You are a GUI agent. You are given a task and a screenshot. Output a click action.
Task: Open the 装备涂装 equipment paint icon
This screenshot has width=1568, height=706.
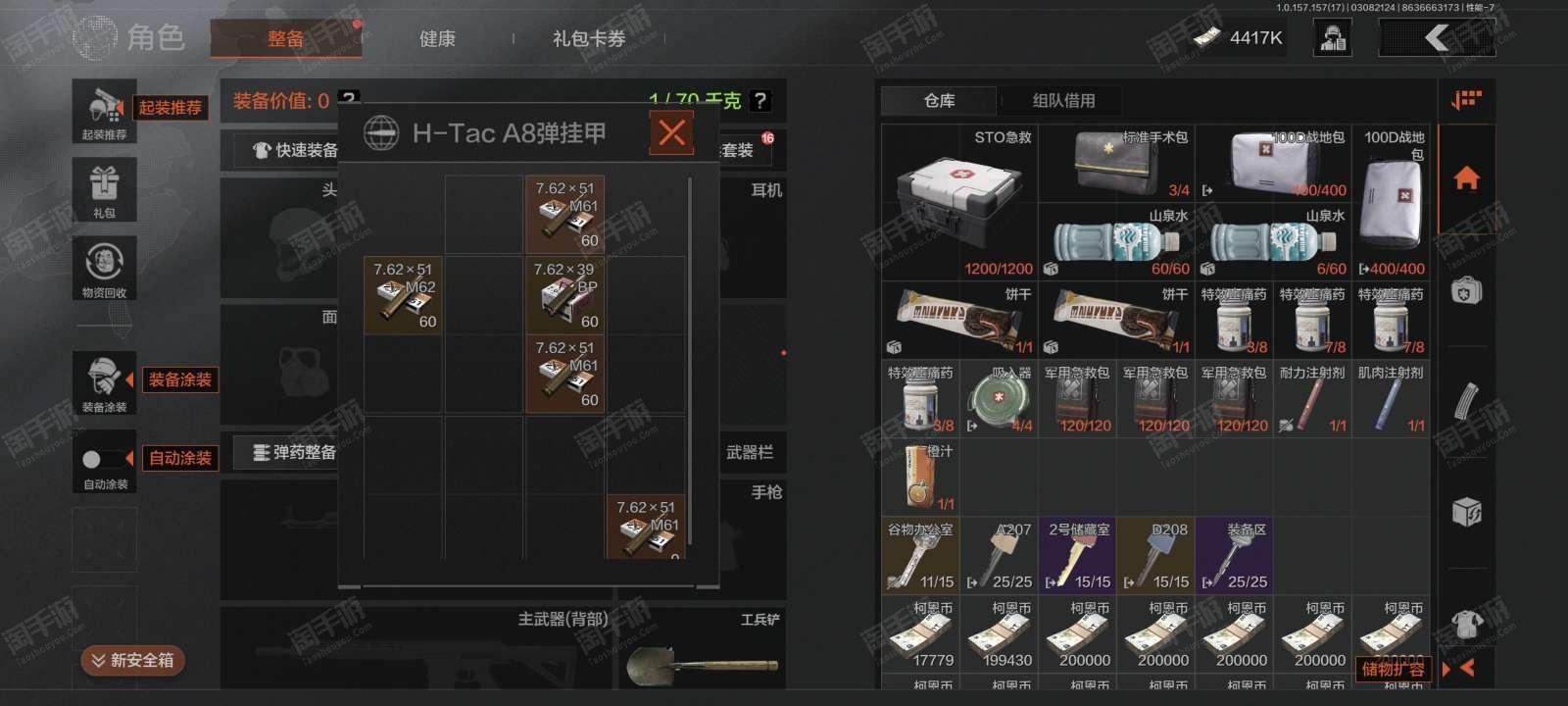pyautogui.click(x=104, y=382)
